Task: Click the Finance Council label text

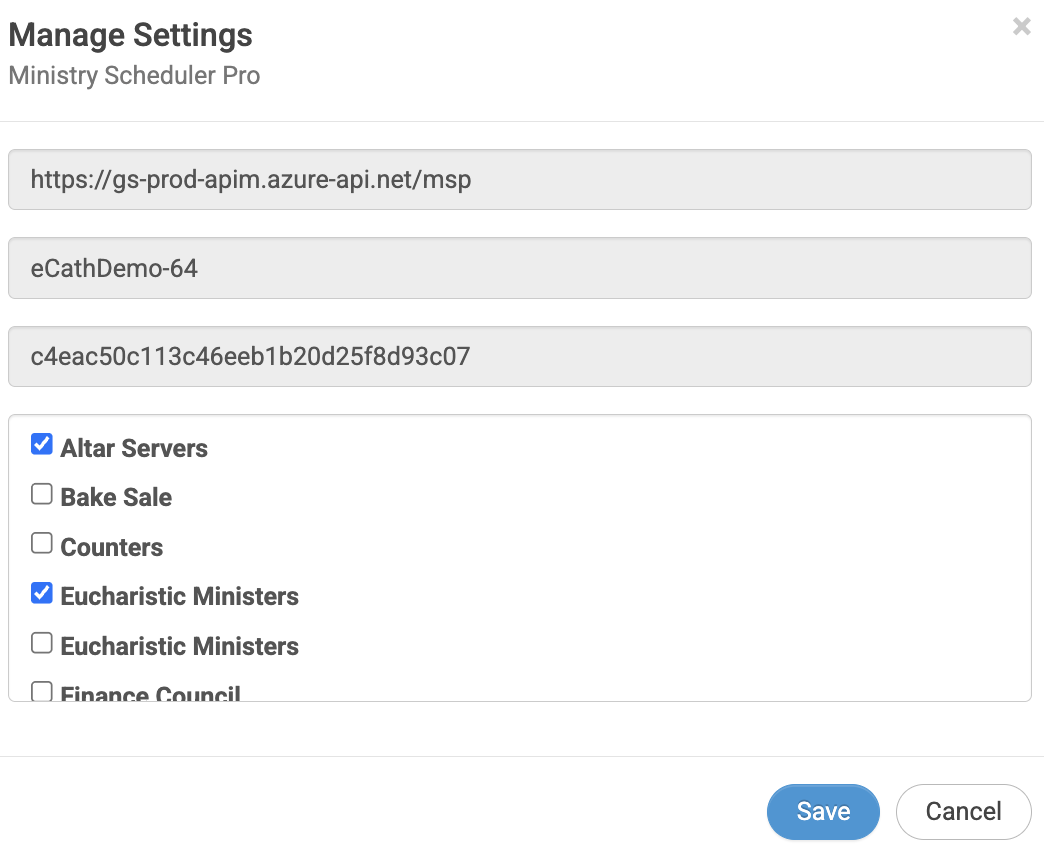Action: coord(150,693)
